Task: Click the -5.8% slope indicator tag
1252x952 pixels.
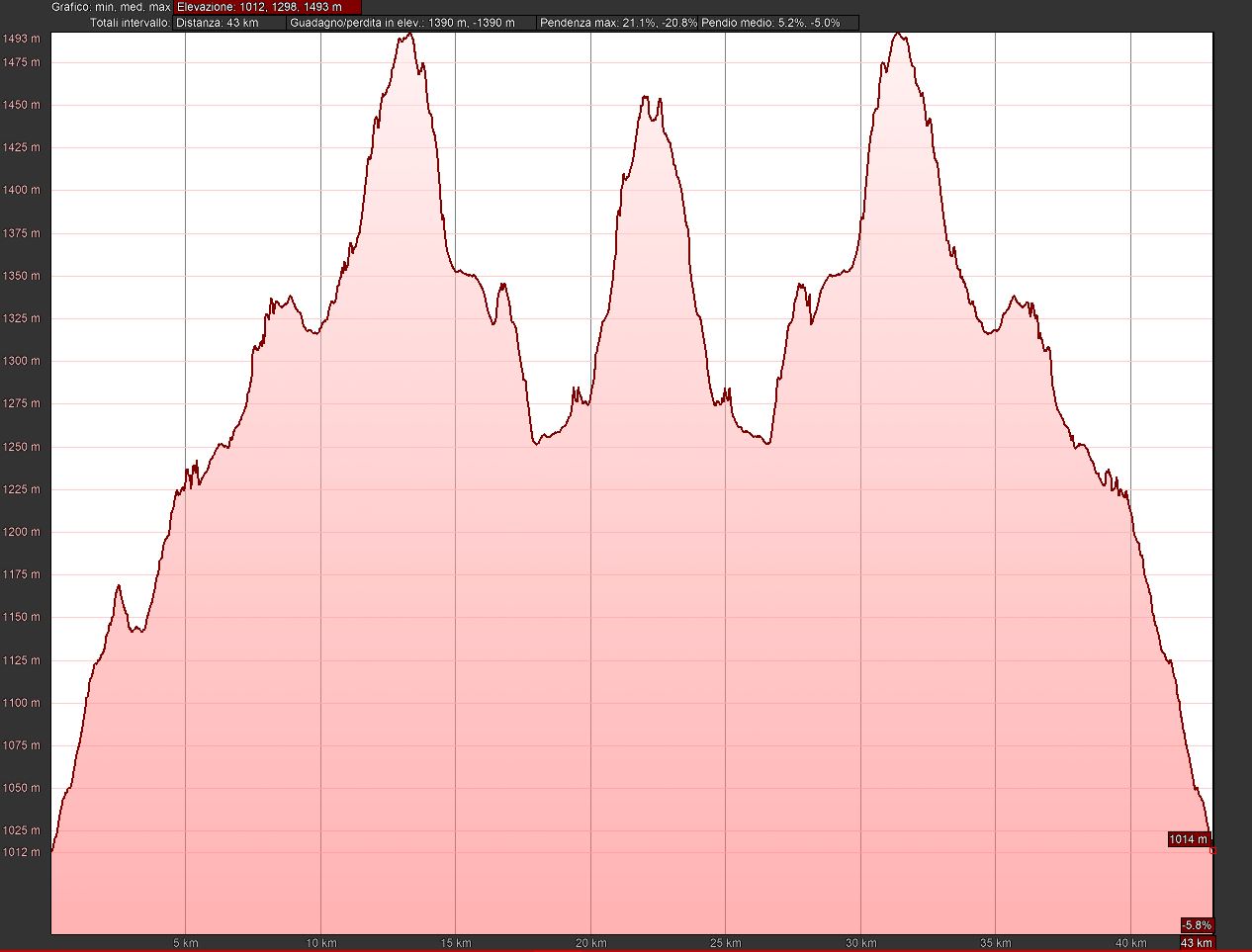Action: 1196,925
